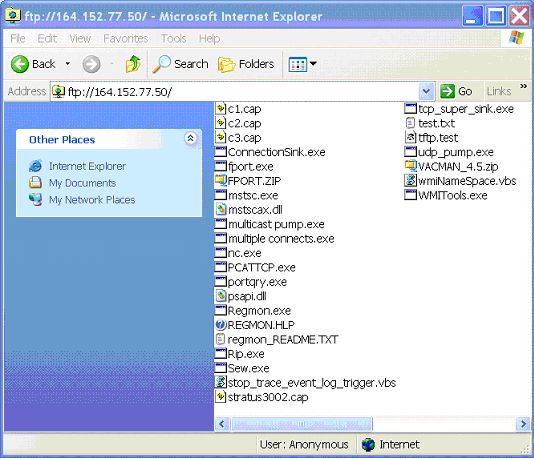534x459 pixels.
Task: Select the Regmon.exe file name
Action: pos(259,311)
